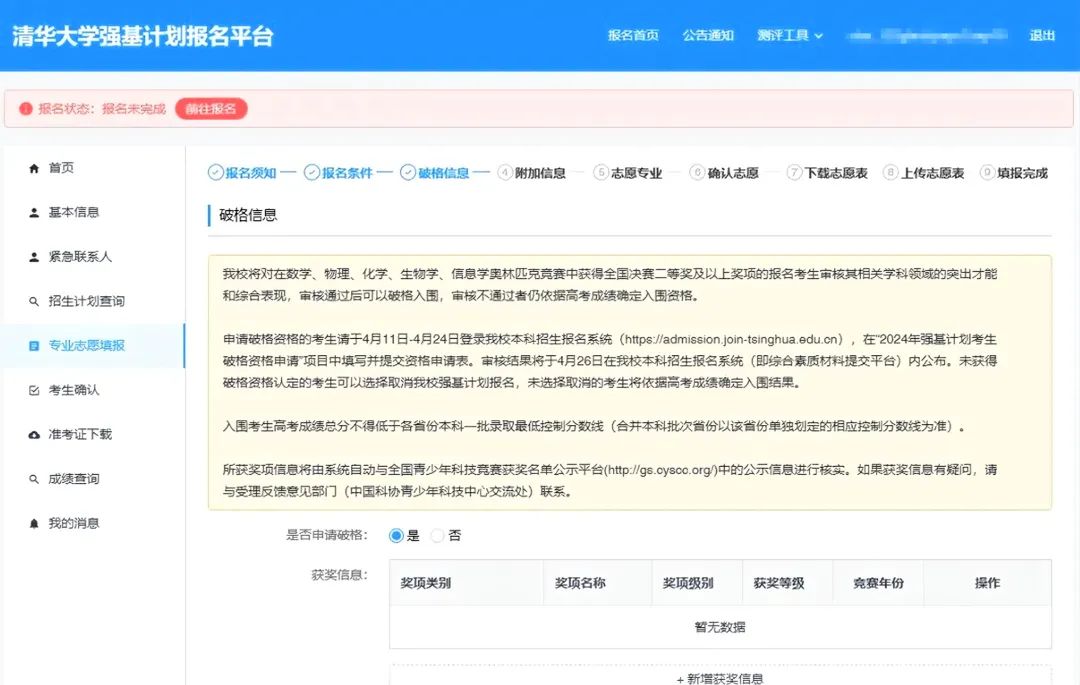Click the 清华大学强基计划报名平台 title
Screen dimensions: 1080x685
[x=143, y=36]
